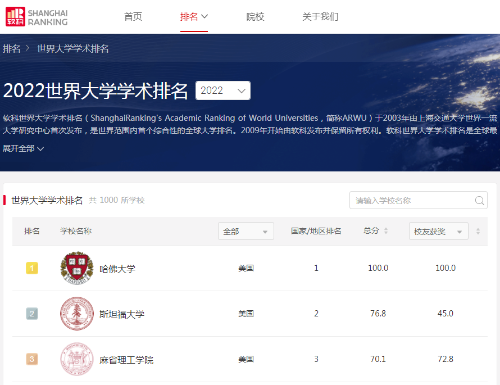Click the gold rank 1 badge
The width and height of the screenshot is (500, 385).
32,268
